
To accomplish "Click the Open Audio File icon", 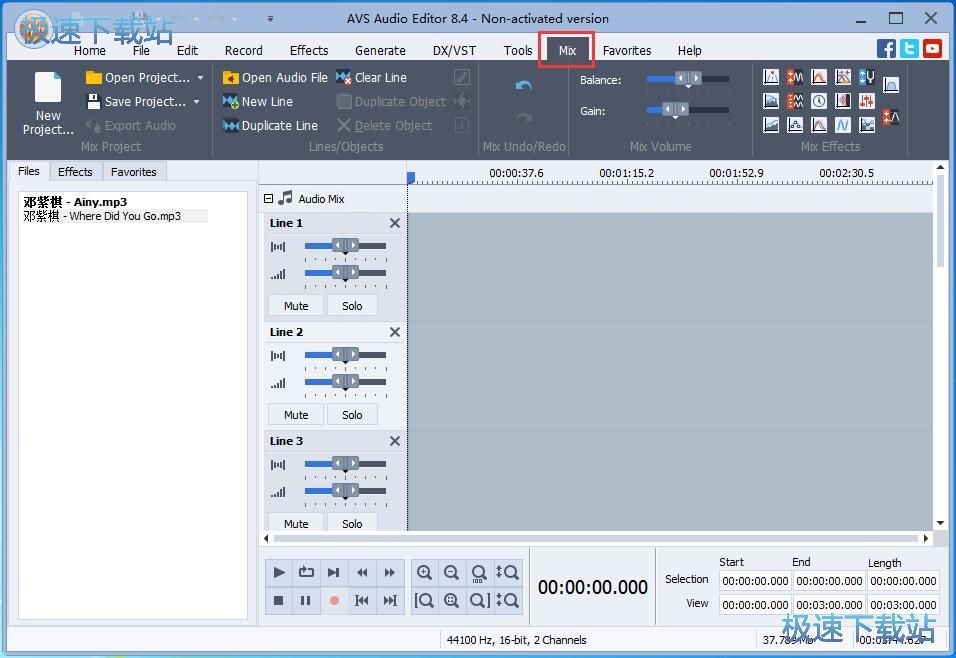I will tap(231, 78).
